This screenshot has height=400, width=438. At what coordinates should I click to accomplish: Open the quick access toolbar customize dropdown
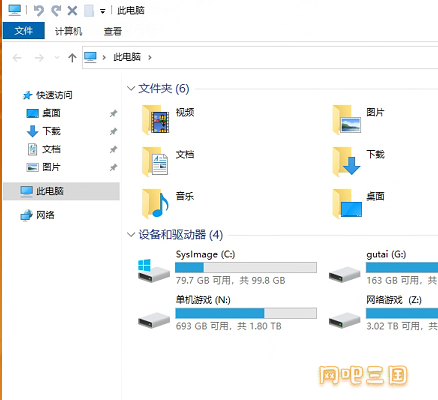(103, 12)
